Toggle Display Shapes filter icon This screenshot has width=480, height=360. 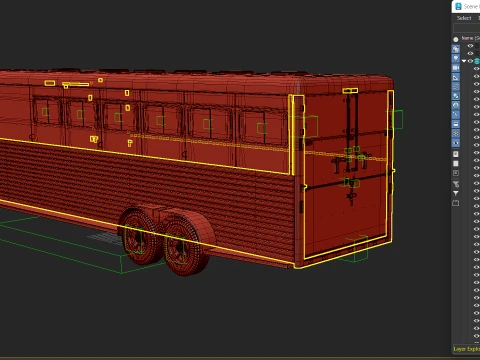(x=456, y=49)
